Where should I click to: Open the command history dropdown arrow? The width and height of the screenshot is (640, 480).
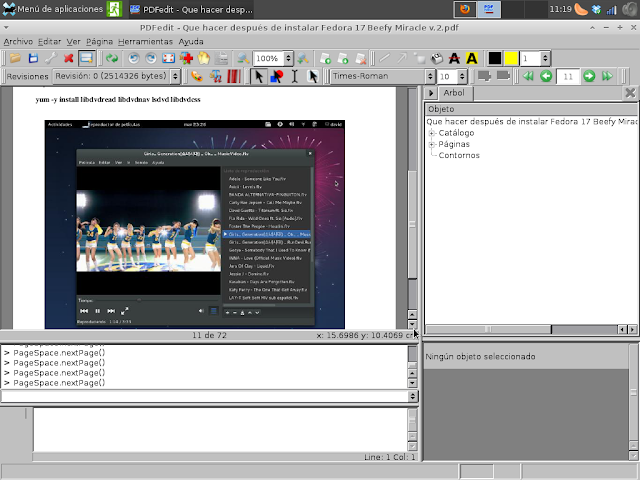click(413, 396)
